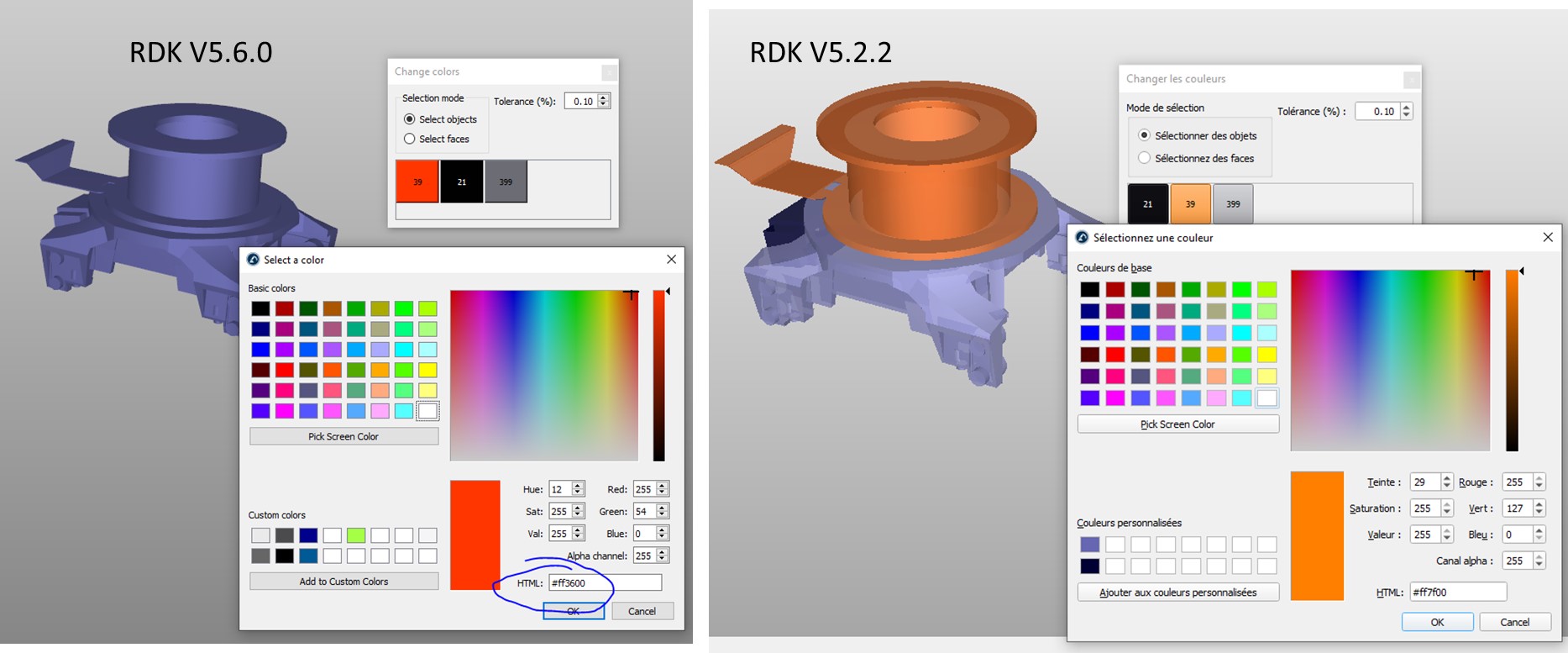The height and width of the screenshot is (653, 1568).
Task: Select white swatch in Basic colors grid
Action: (427, 411)
